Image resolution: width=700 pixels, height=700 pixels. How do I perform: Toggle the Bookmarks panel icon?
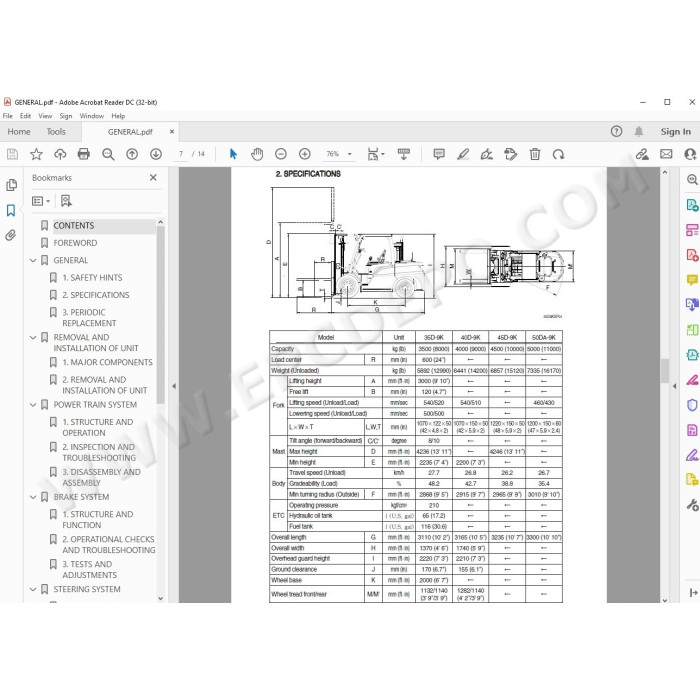[x=11, y=210]
